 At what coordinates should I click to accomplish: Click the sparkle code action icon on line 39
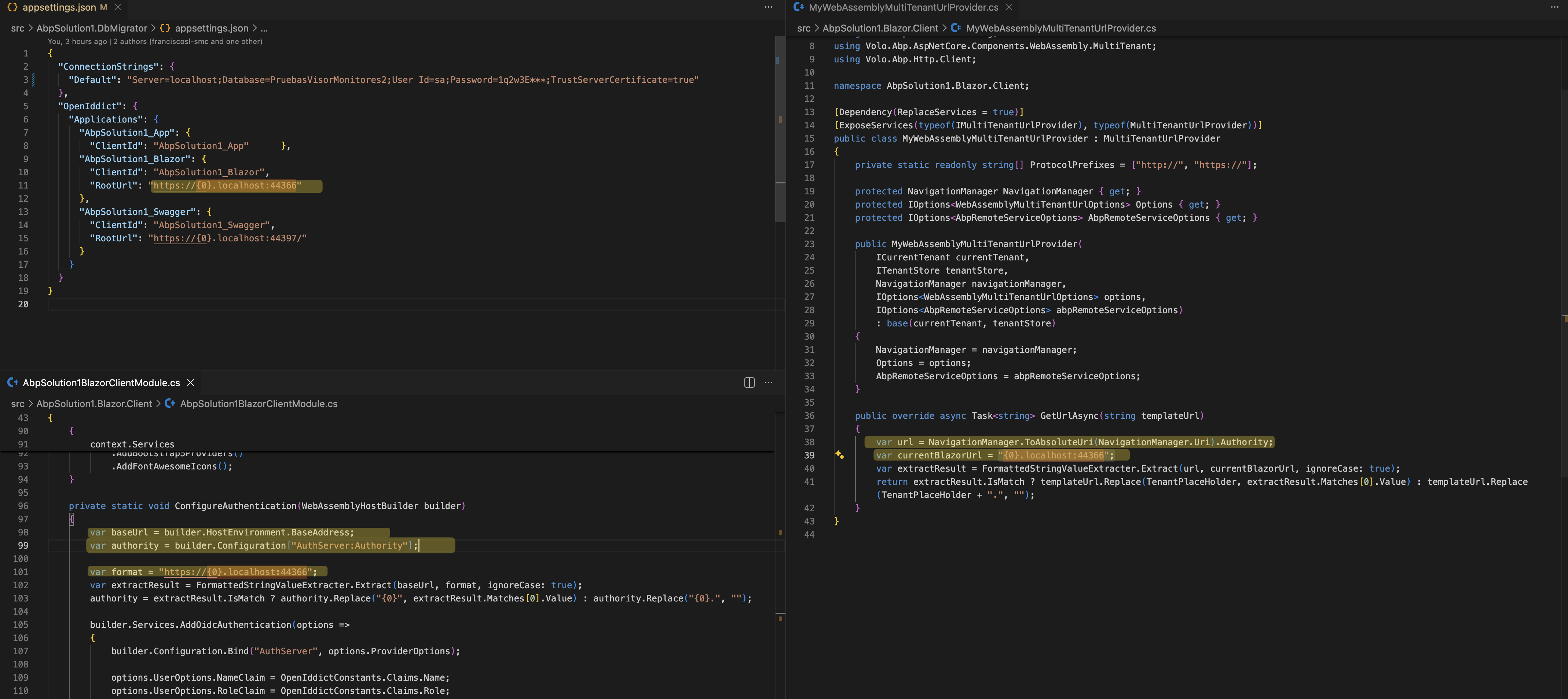pos(839,455)
